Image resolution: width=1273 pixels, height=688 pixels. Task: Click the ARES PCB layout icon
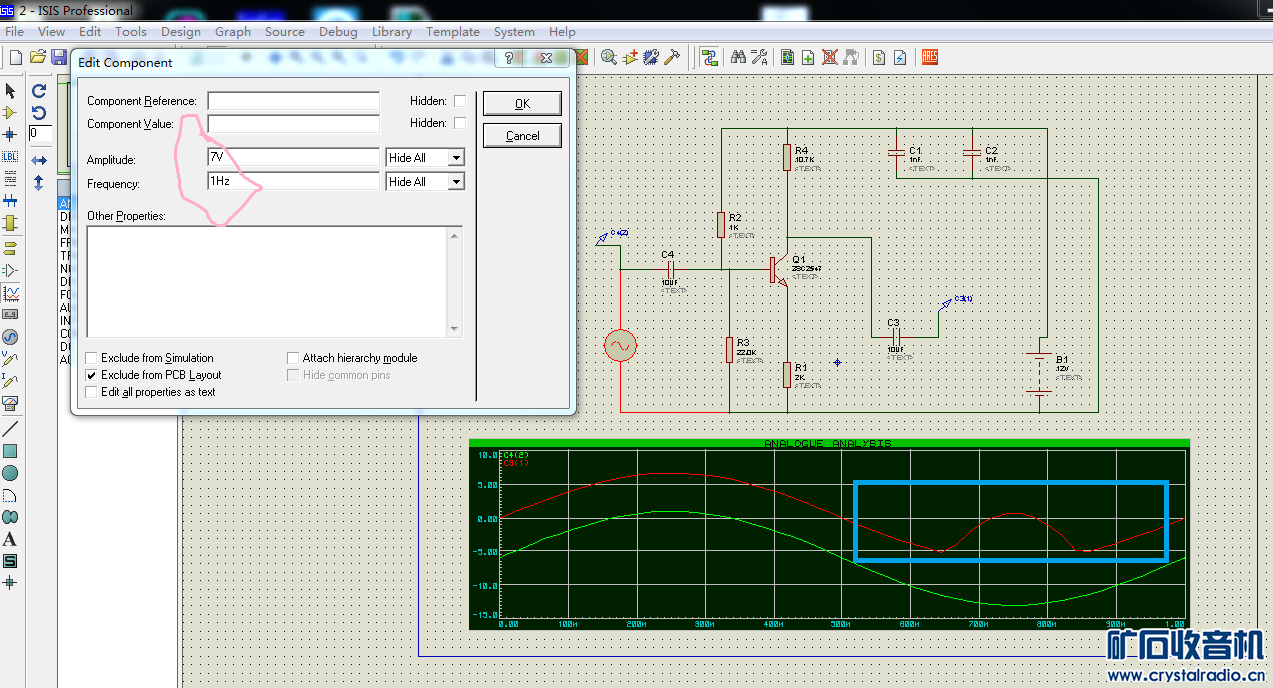929,57
